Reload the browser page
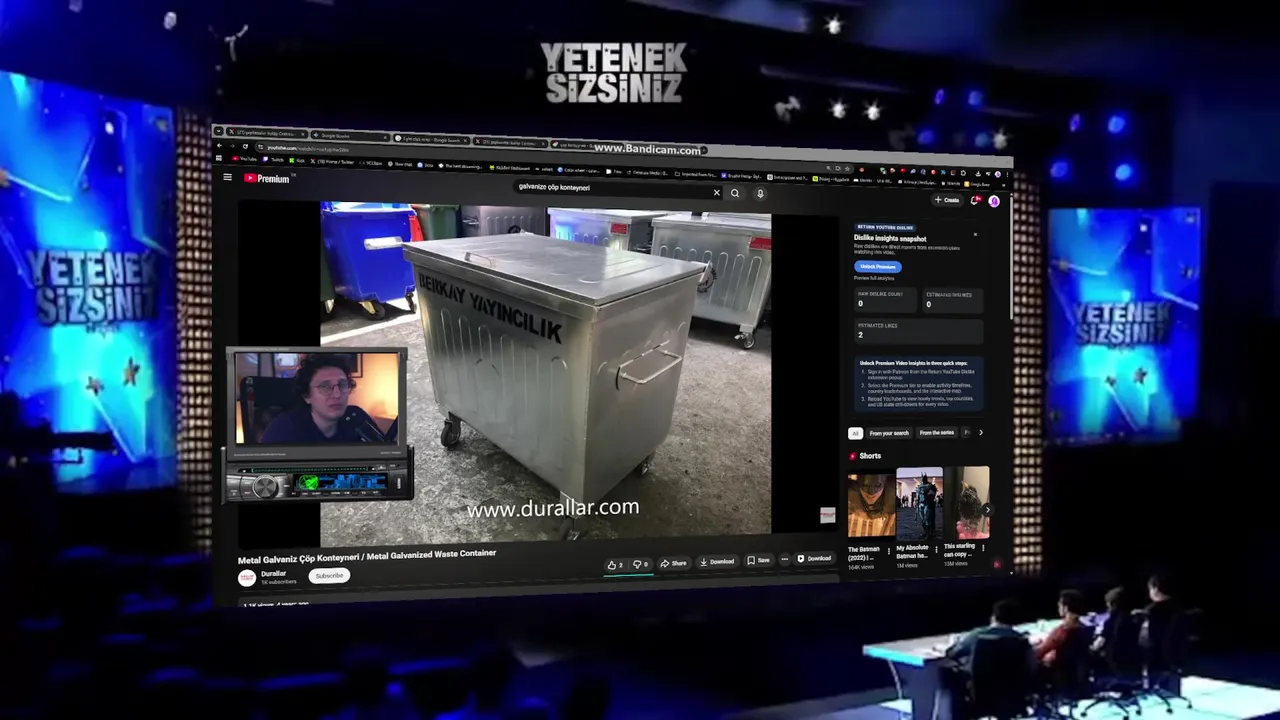Image resolution: width=1280 pixels, height=720 pixels. [x=245, y=147]
